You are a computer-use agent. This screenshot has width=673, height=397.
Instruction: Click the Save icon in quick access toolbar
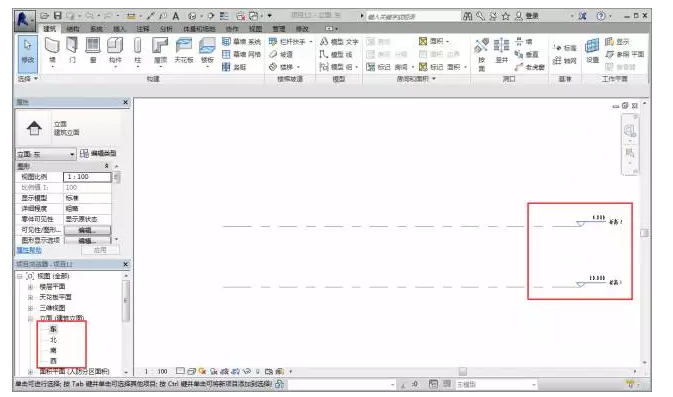click(58, 16)
